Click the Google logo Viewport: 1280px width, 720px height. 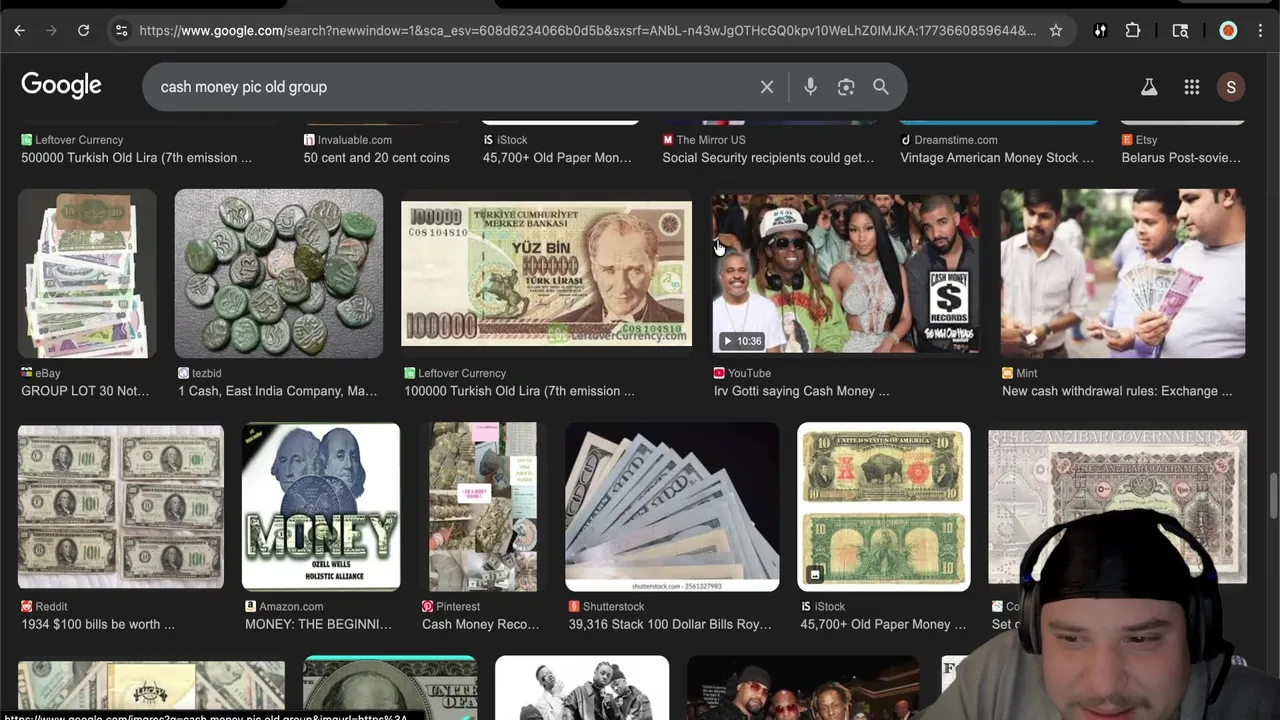[x=61, y=86]
